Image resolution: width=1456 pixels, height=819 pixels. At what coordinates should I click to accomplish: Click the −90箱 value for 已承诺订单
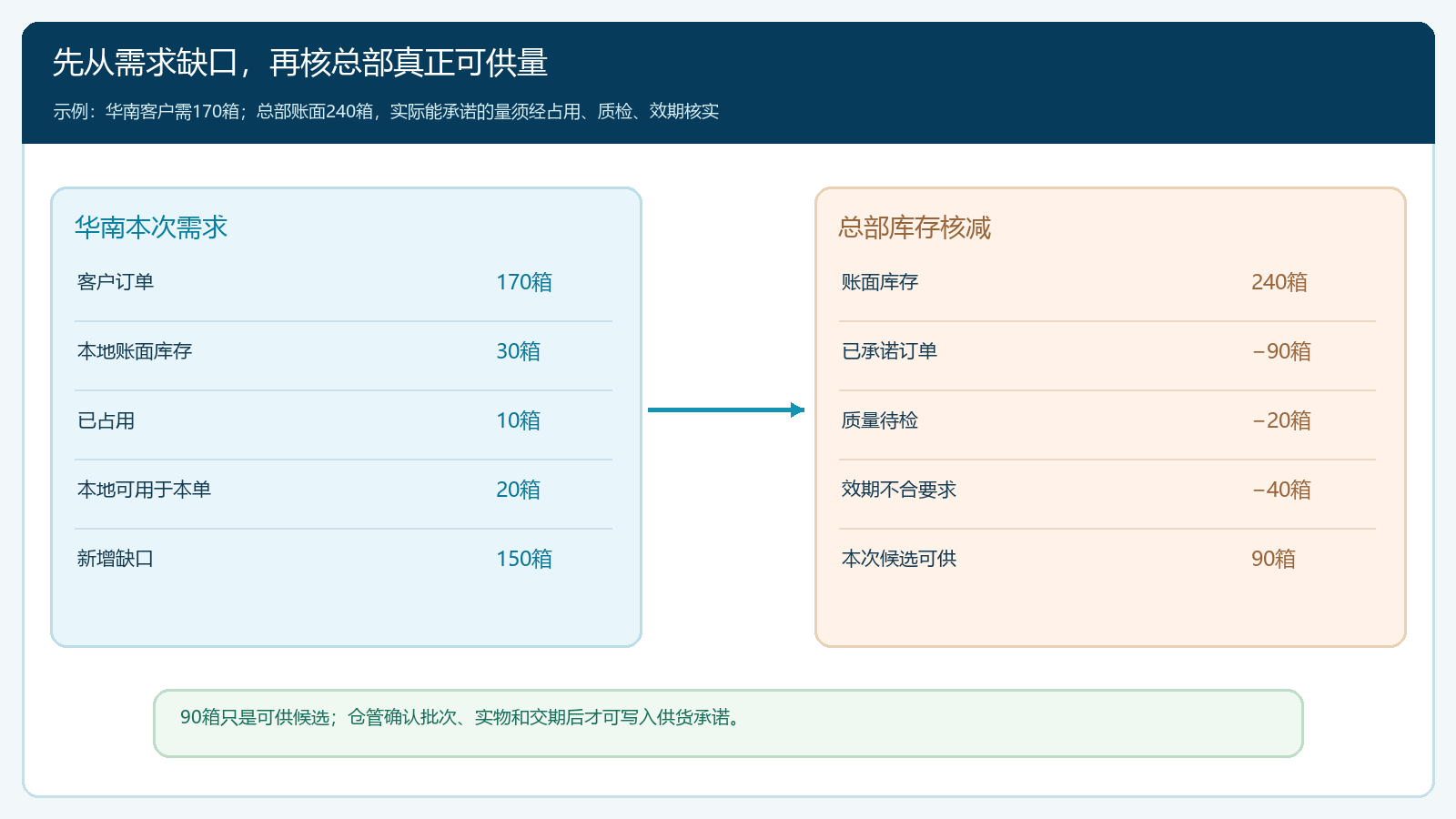(x=1281, y=351)
